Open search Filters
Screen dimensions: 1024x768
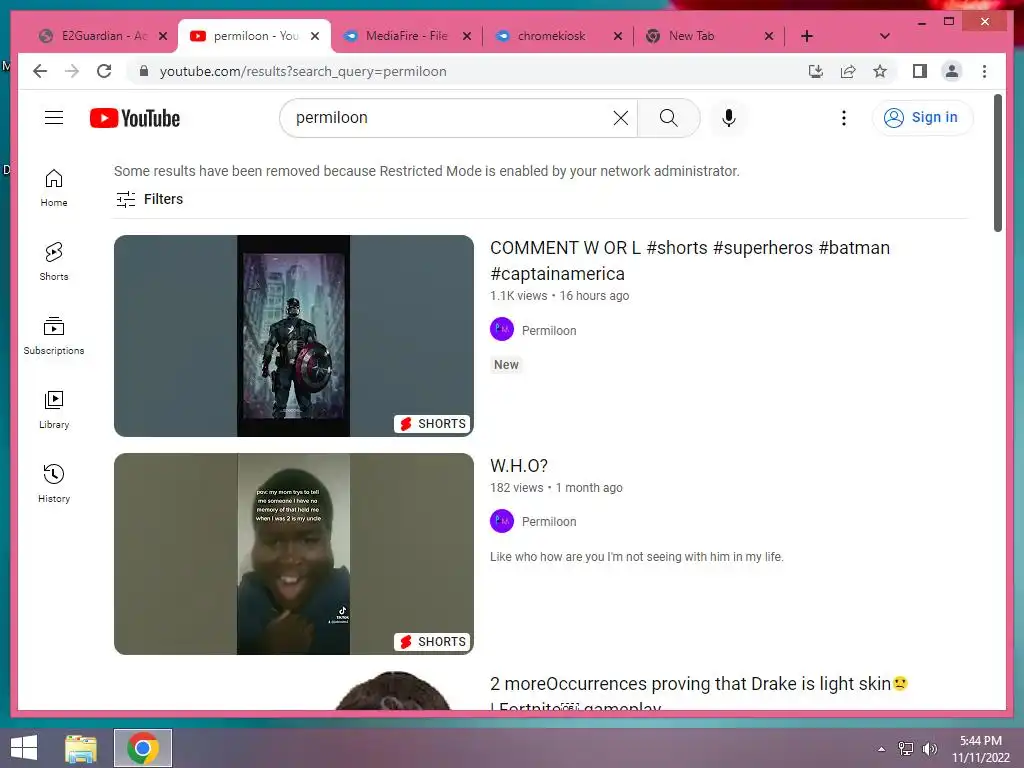coord(150,199)
